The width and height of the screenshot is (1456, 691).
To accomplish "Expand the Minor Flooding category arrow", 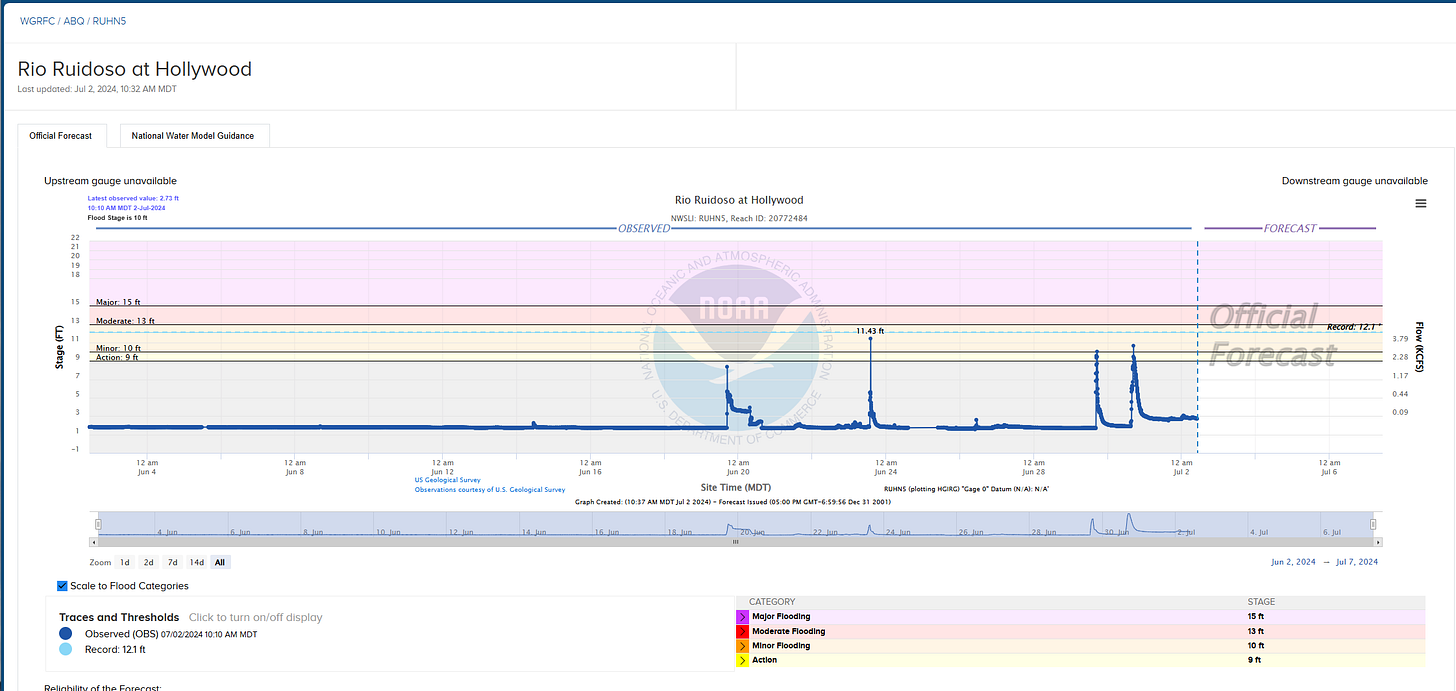I will point(742,646).
